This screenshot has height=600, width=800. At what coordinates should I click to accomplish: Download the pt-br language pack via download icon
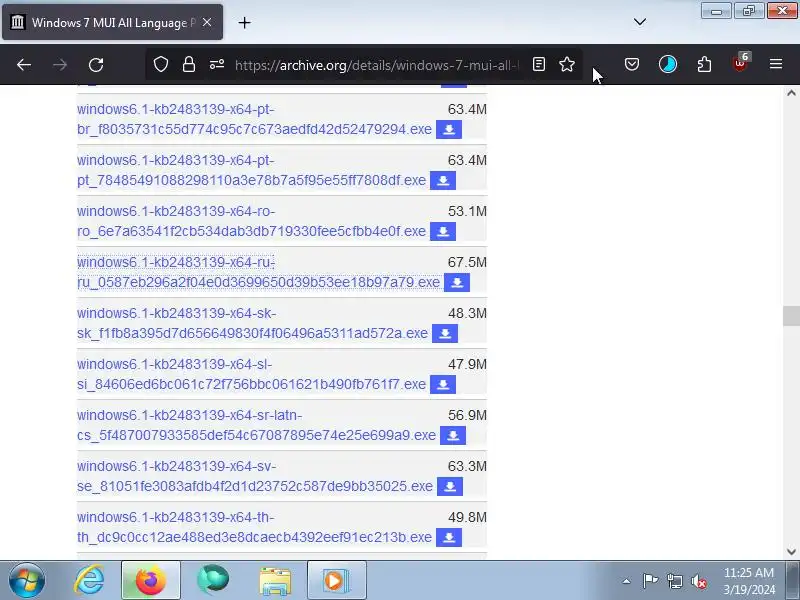click(x=449, y=130)
